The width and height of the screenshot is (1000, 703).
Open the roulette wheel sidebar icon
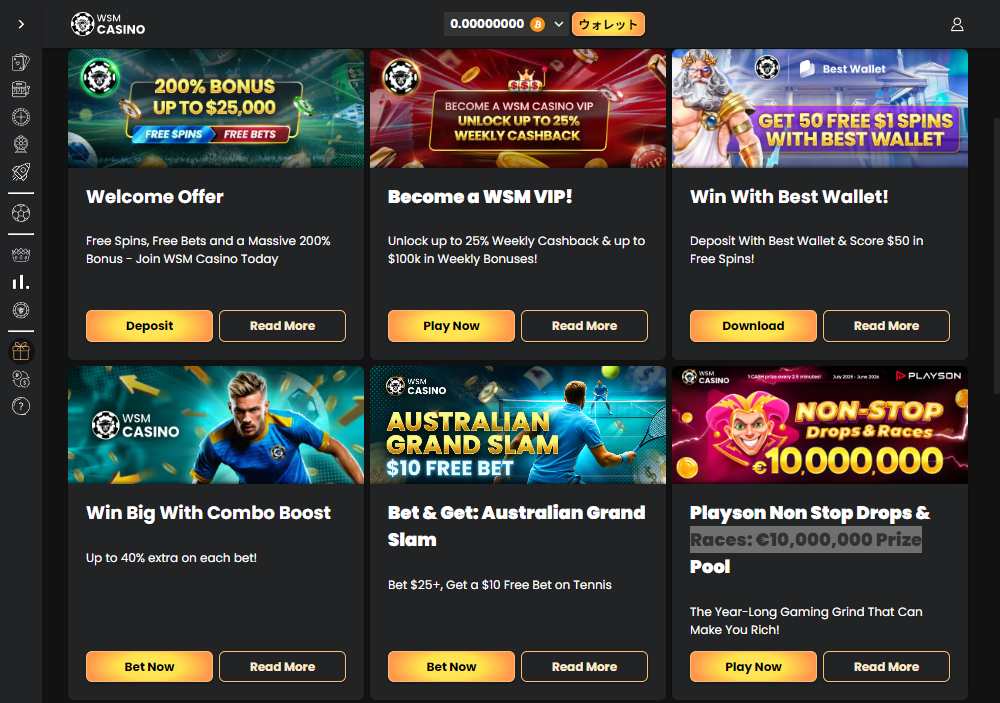pyautogui.click(x=21, y=117)
